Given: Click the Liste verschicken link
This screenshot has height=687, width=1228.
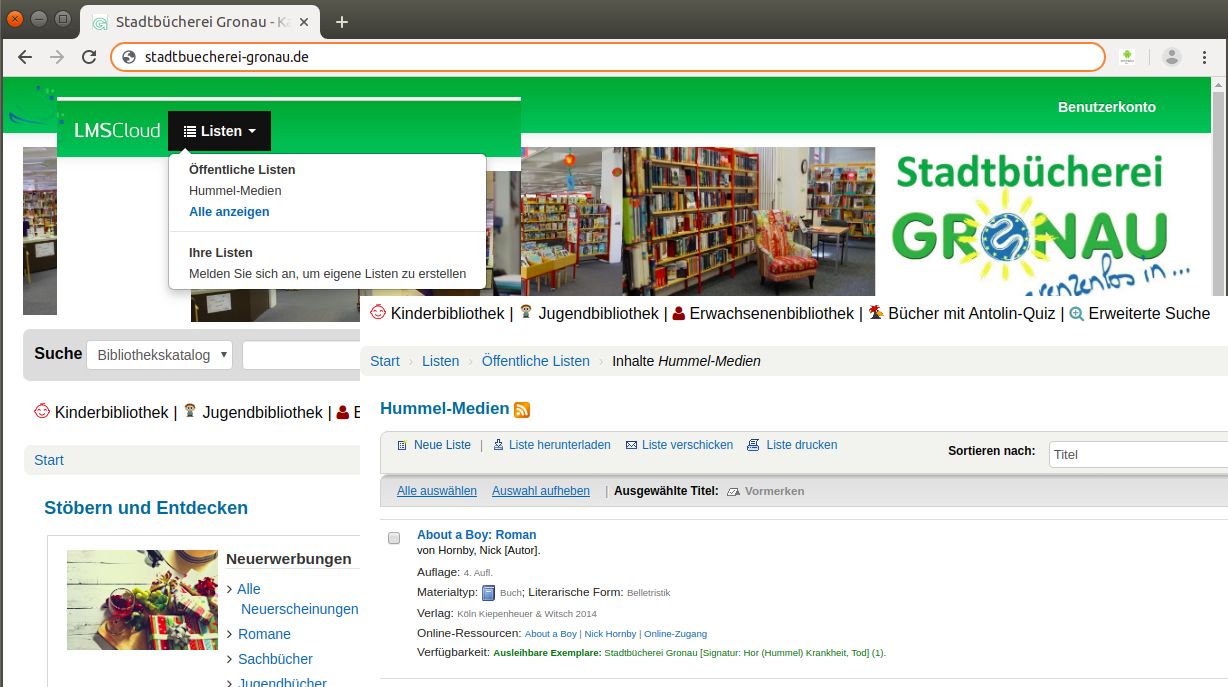Looking at the screenshot, I should 687,445.
